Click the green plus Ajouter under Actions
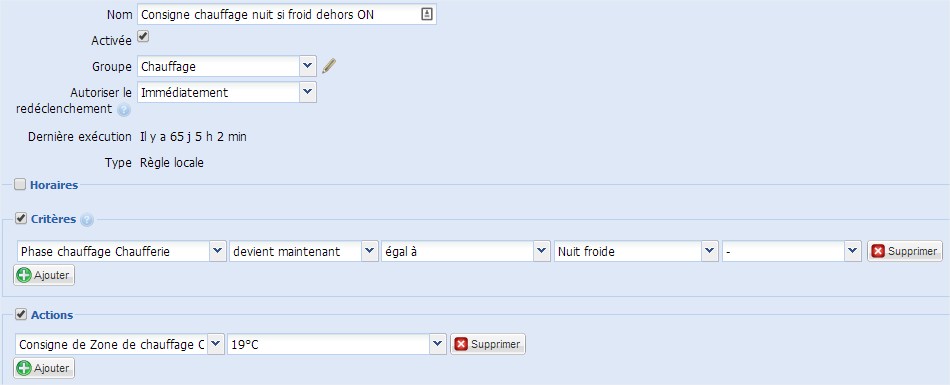Screen dimensions: 950x385 44,368
